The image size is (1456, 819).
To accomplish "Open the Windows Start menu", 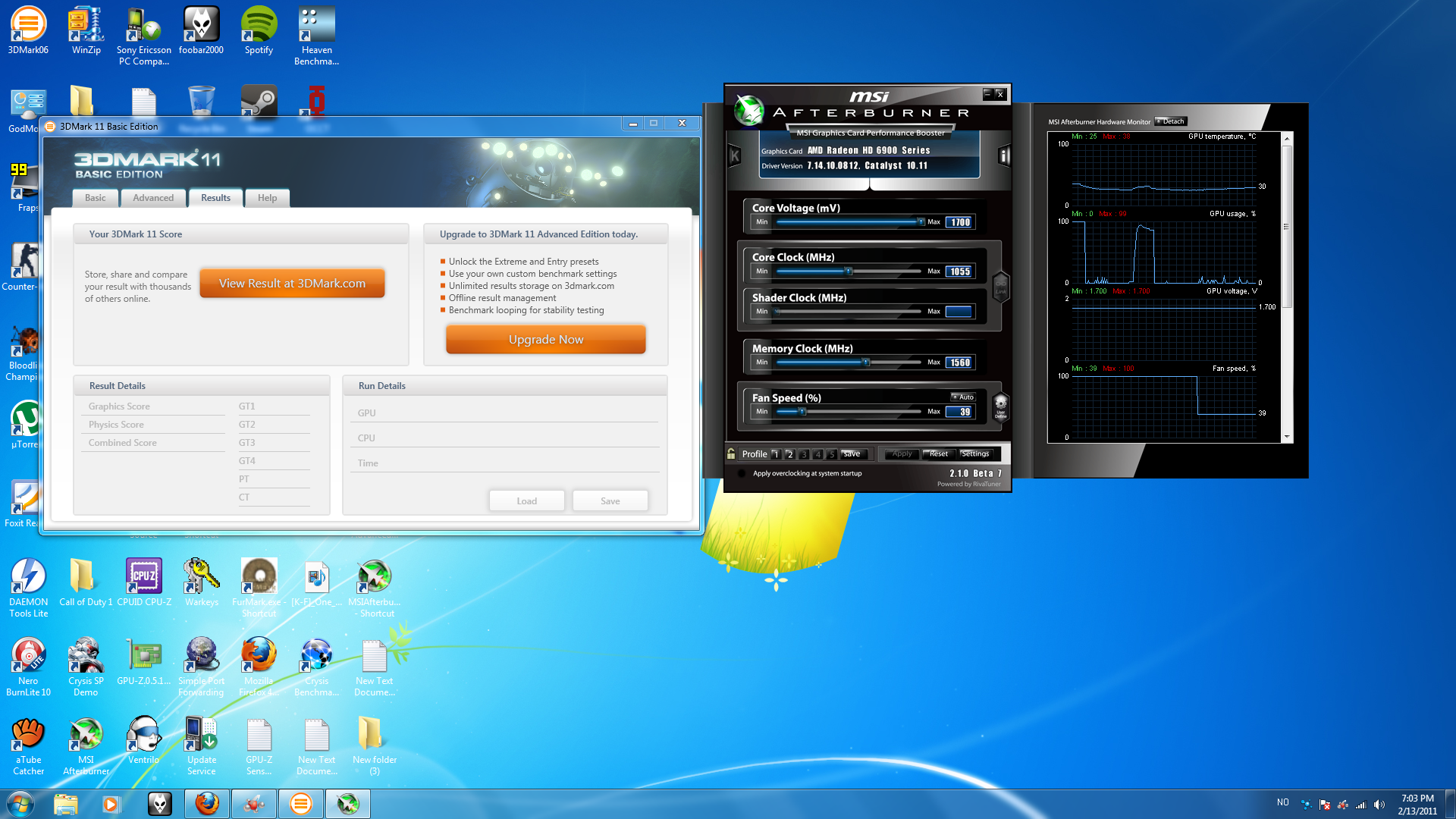I will [x=20, y=804].
